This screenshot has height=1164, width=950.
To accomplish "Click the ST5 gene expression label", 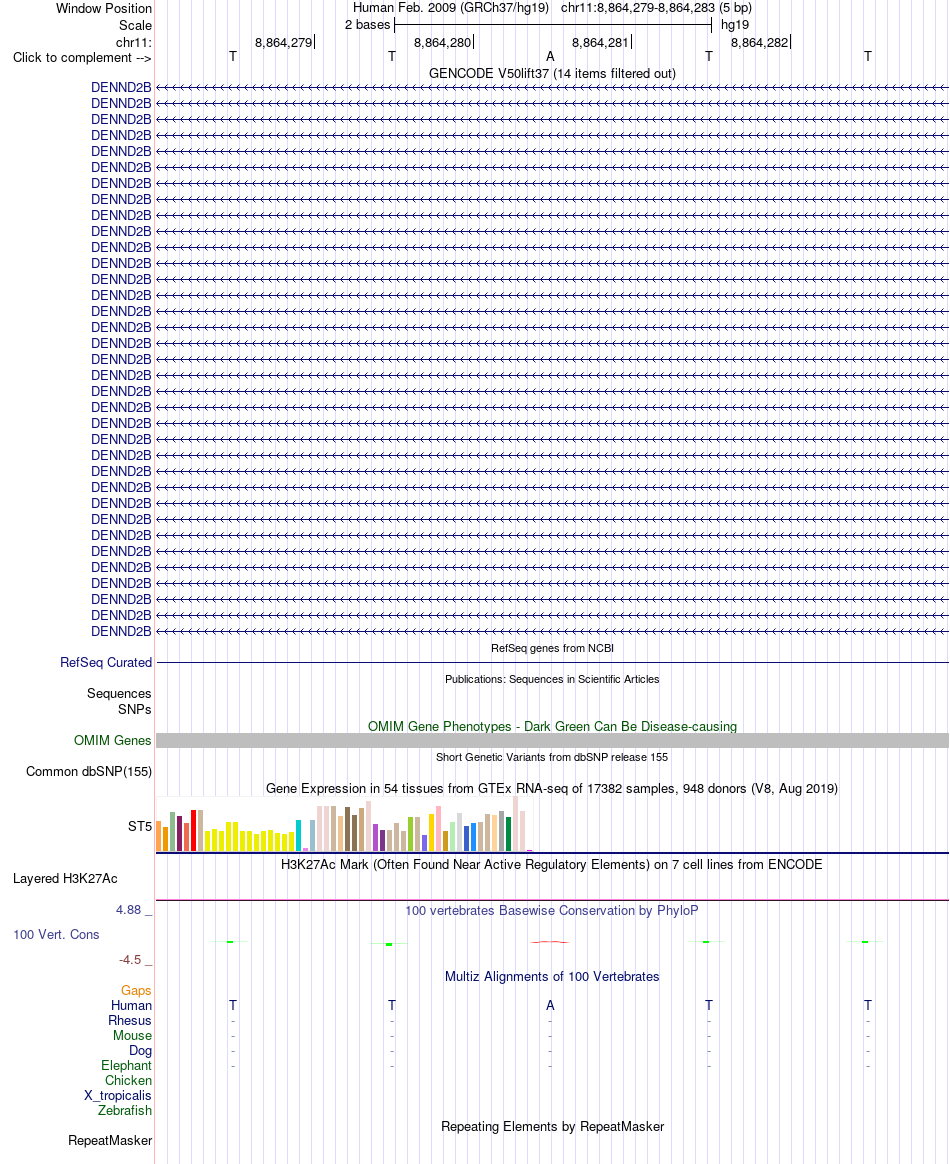I will pyautogui.click(x=140, y=826).
